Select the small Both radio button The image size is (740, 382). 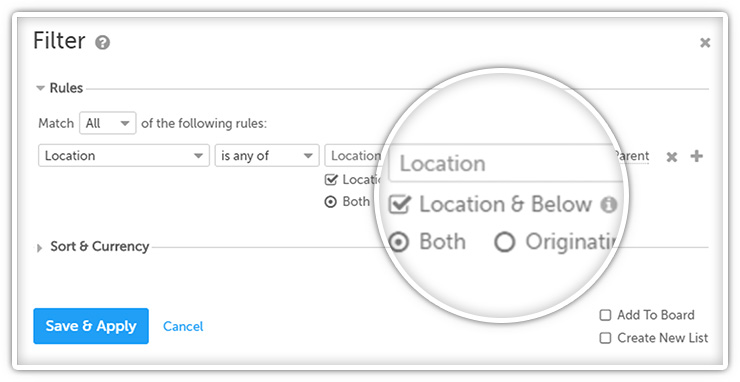point(331,202)
